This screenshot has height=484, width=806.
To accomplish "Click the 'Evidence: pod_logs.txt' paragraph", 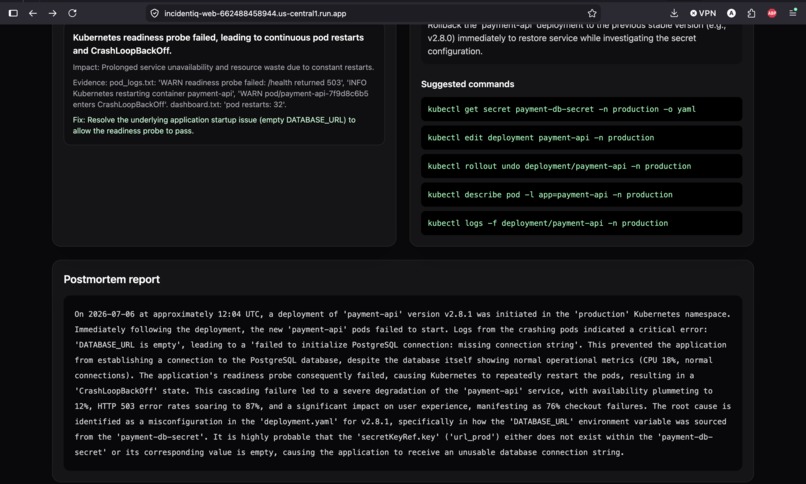I will coord(221,94).
